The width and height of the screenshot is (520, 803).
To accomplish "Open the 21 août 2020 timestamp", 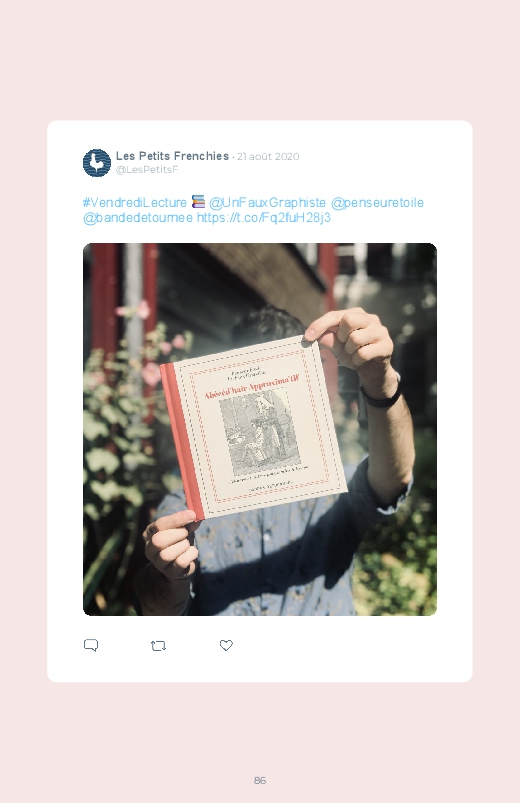I will coord(268,156).
